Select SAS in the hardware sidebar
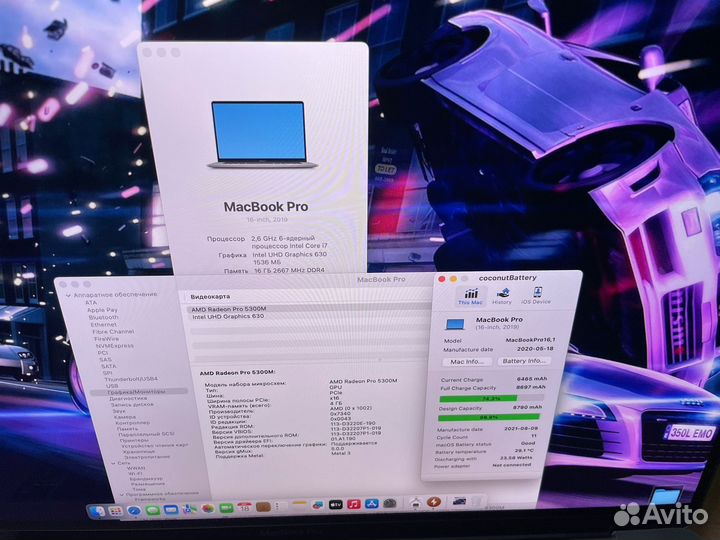This screenshot has width=720, height=540. tap(105, 360)
